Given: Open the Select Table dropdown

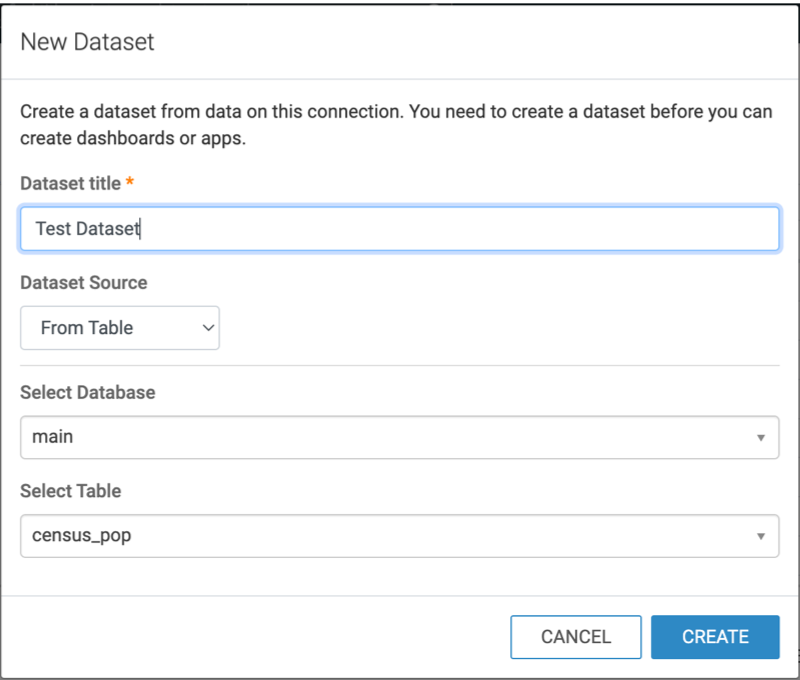Looking at the screenshot, I should 399,535.
